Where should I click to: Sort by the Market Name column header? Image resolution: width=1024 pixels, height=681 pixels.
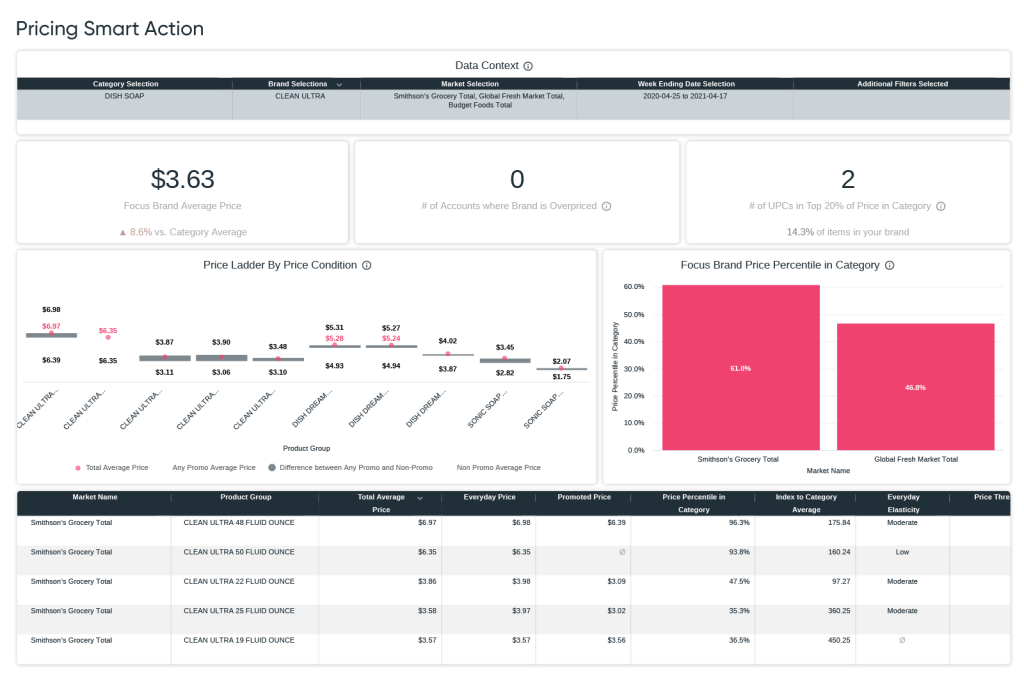95,497
